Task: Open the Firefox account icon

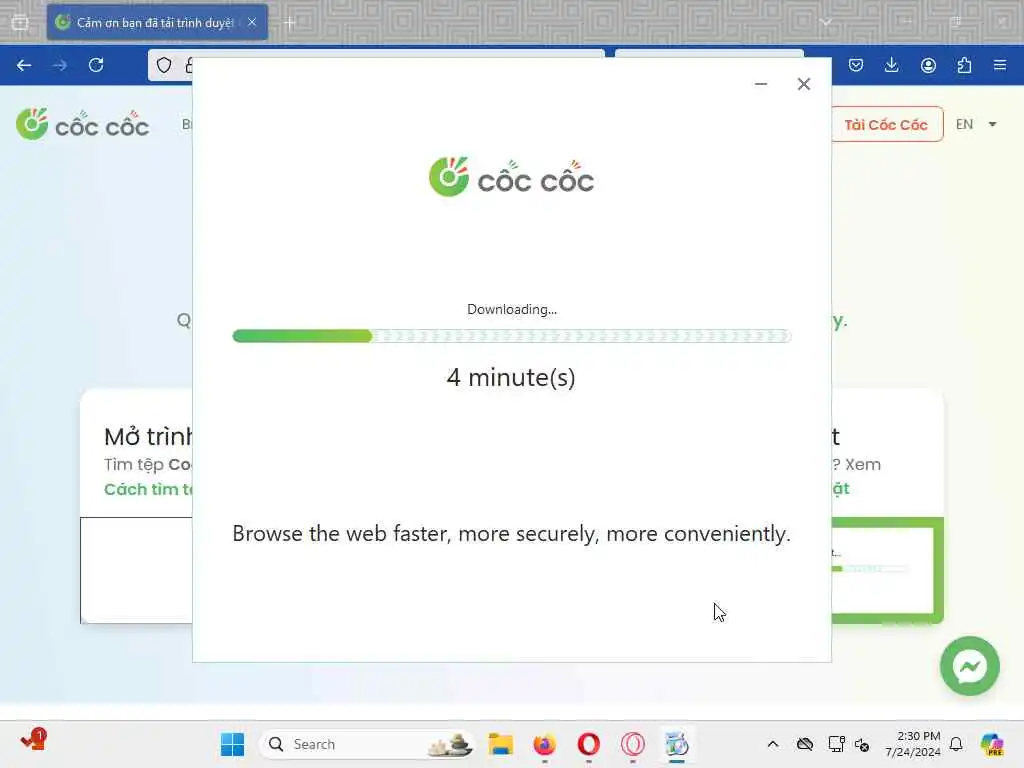Action: coord(928,65)
